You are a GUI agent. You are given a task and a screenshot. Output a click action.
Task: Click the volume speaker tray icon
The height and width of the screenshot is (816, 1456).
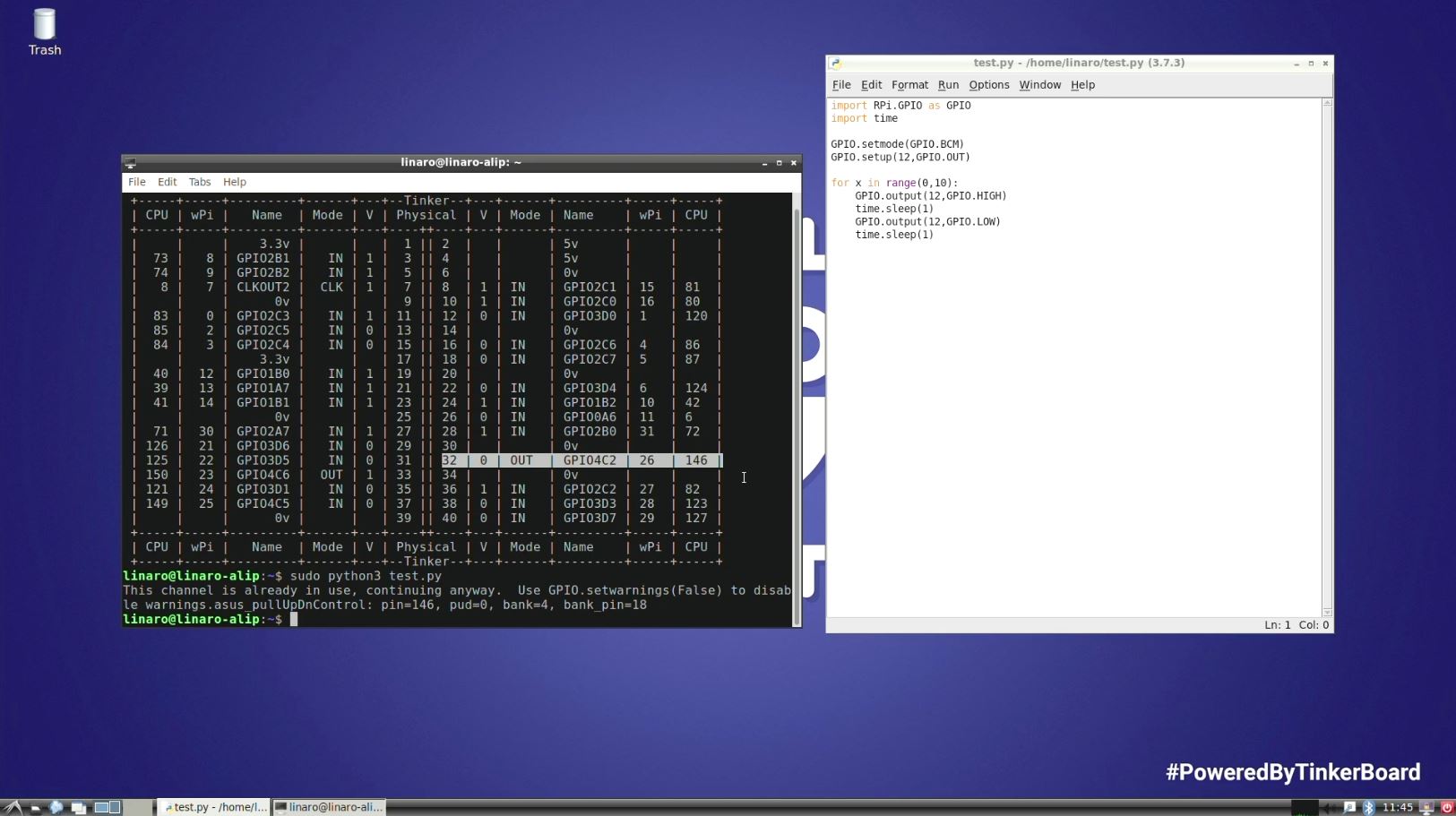coord(1330,807)
